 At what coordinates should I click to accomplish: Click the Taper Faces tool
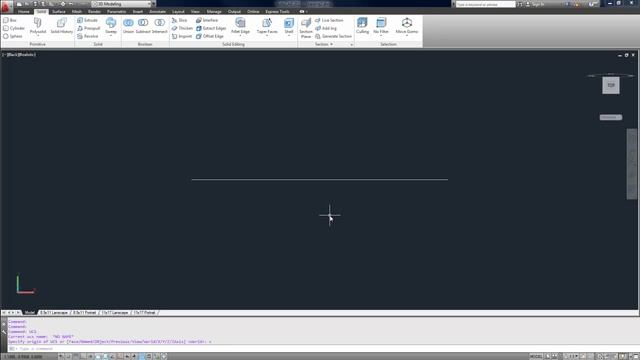(267, 25)
